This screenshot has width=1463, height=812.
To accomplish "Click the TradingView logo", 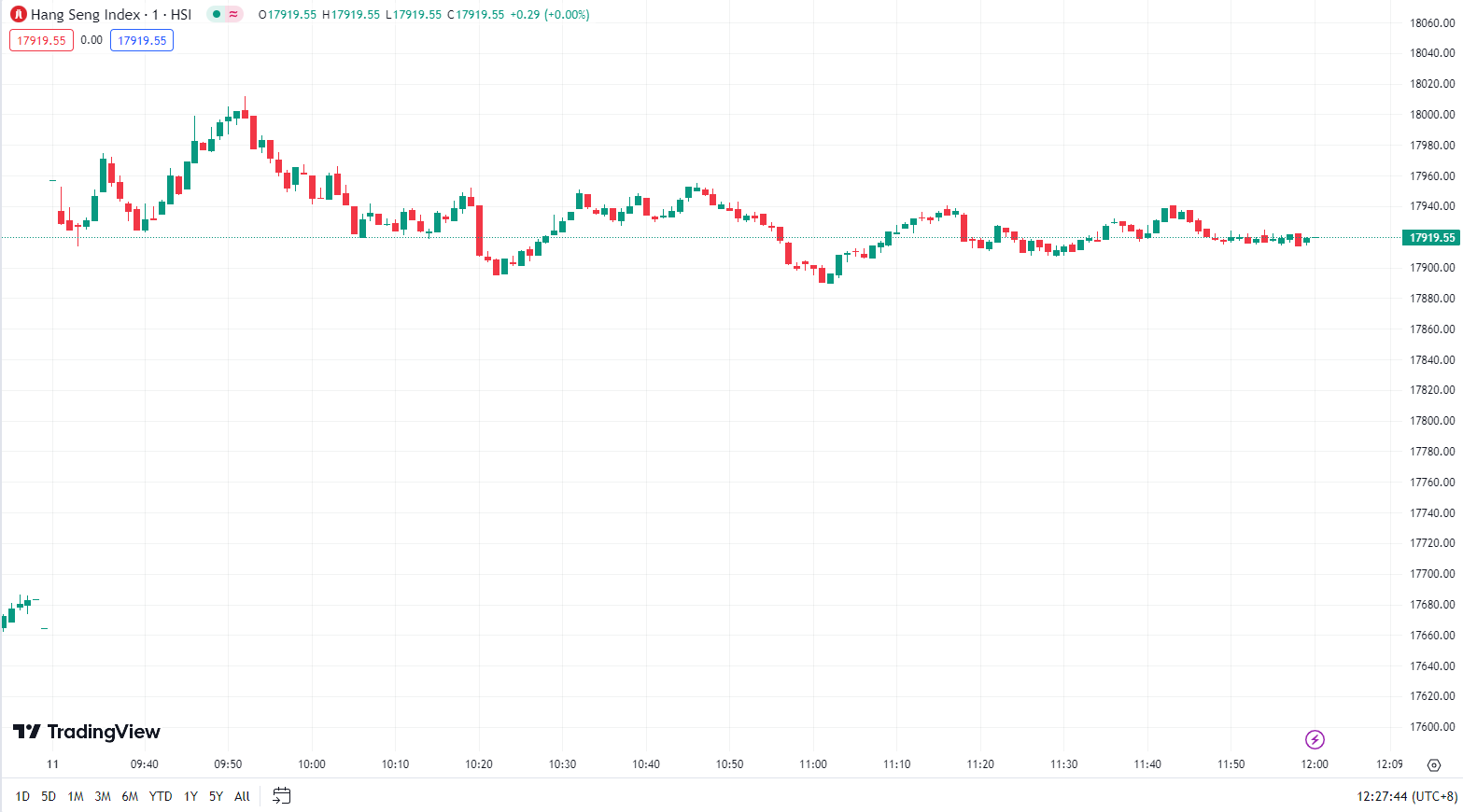I will (87, 732).
